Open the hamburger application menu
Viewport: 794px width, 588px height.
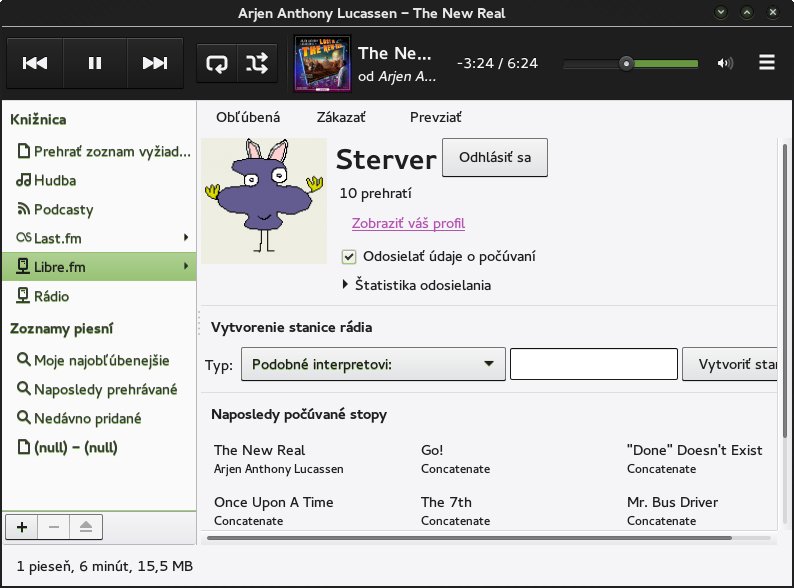[767, 63]
